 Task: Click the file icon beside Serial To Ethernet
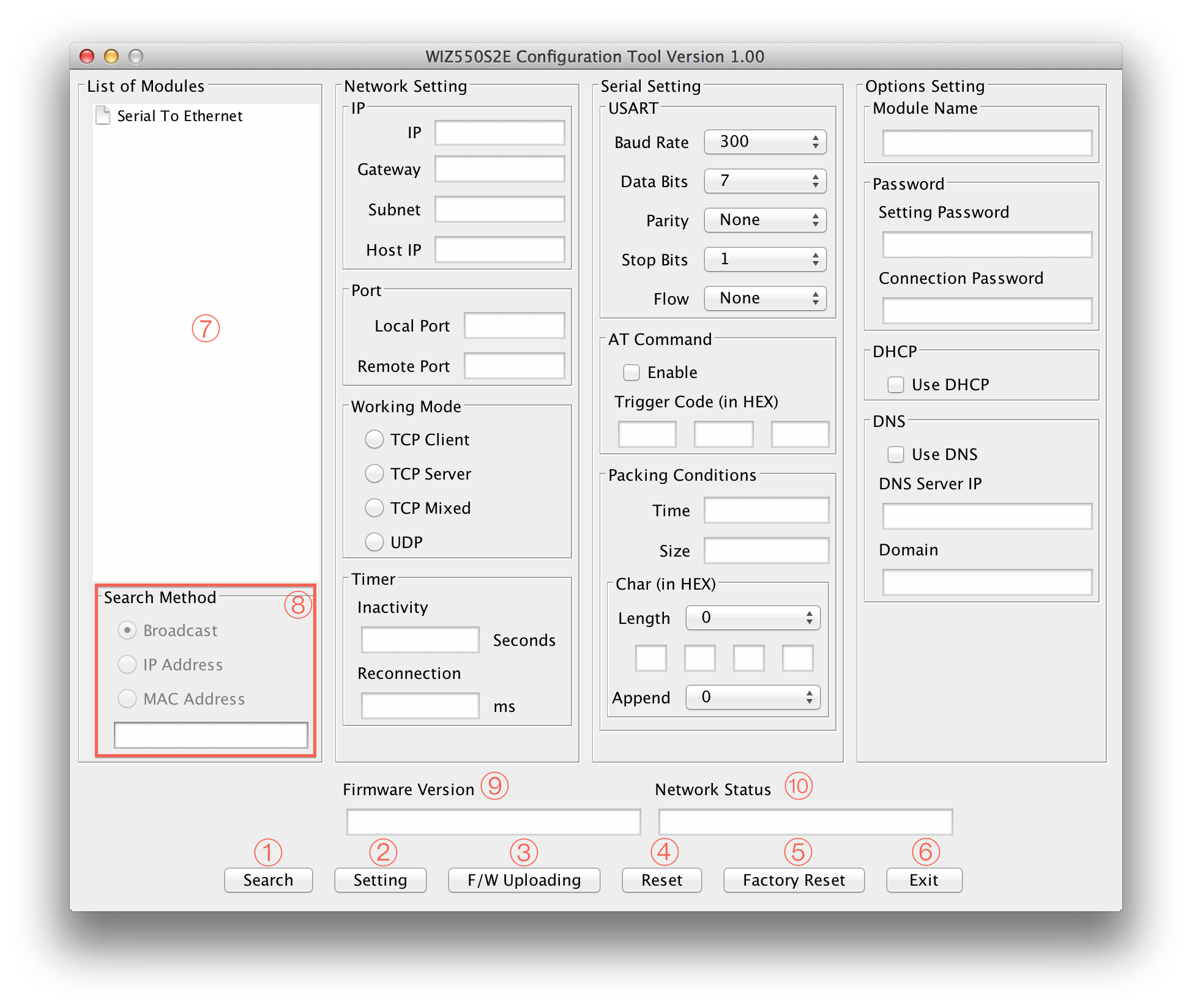[x=103, y=116]
